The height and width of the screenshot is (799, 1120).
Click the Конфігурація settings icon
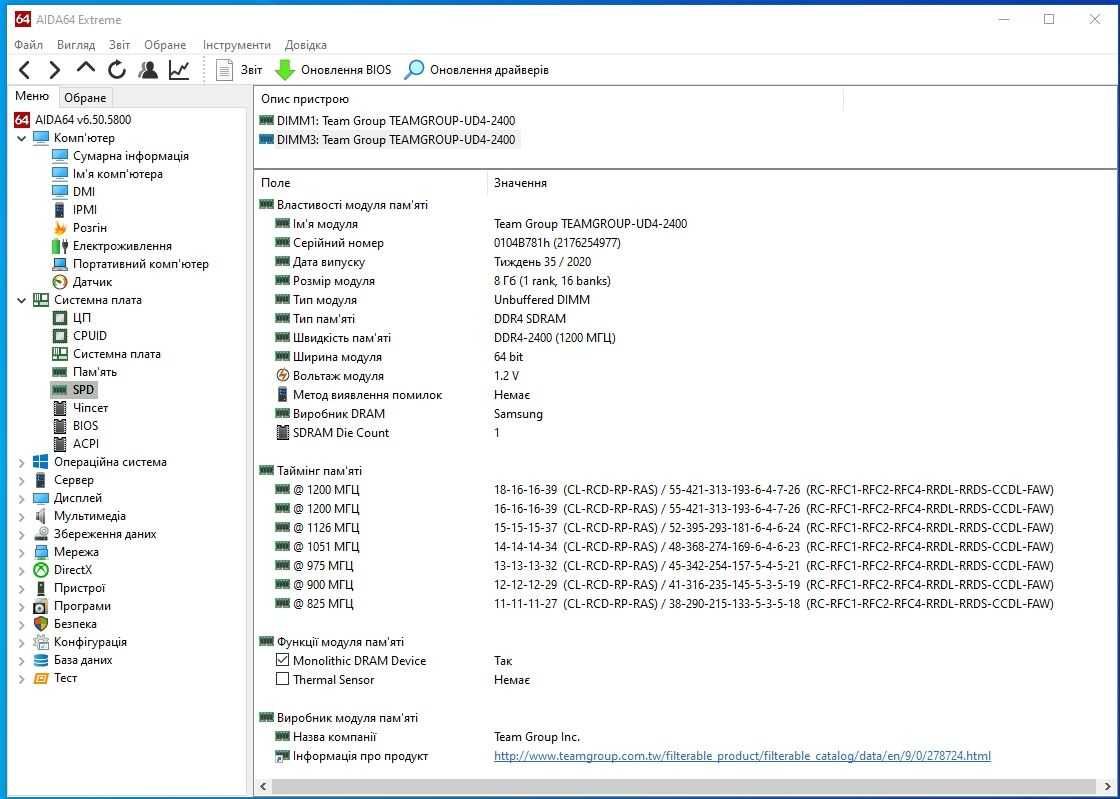coord(41,642)
